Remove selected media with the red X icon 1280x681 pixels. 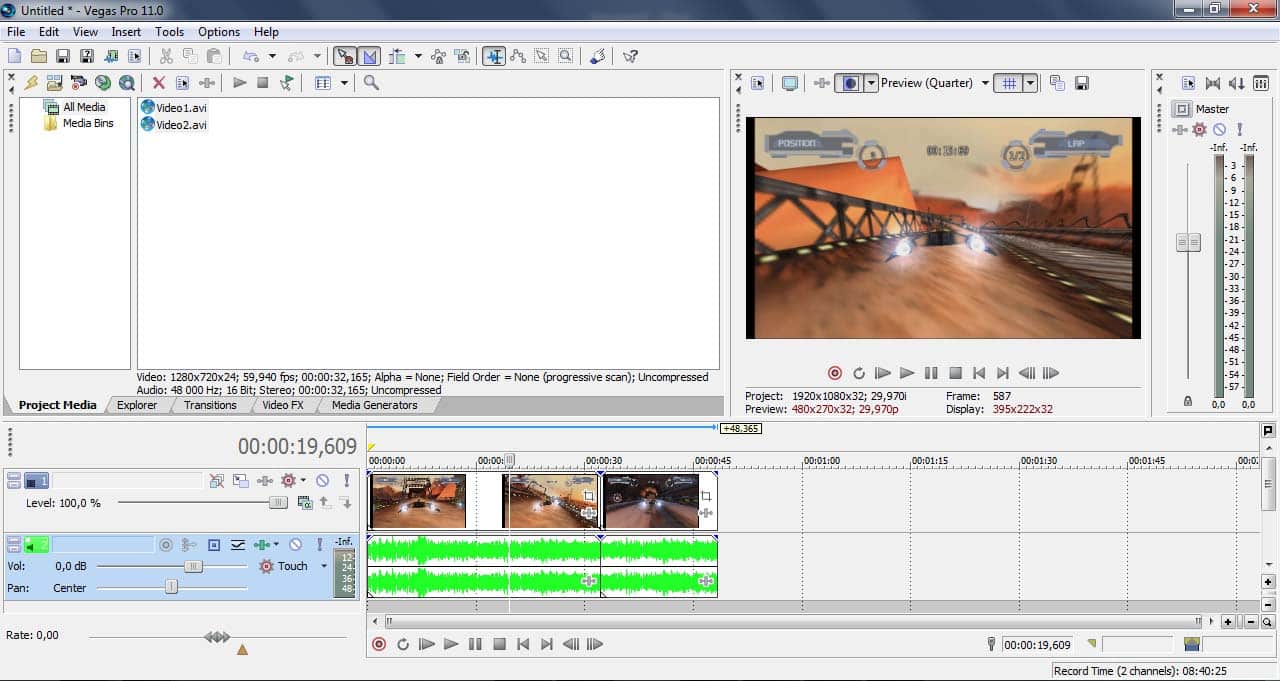tap(158, 83)
